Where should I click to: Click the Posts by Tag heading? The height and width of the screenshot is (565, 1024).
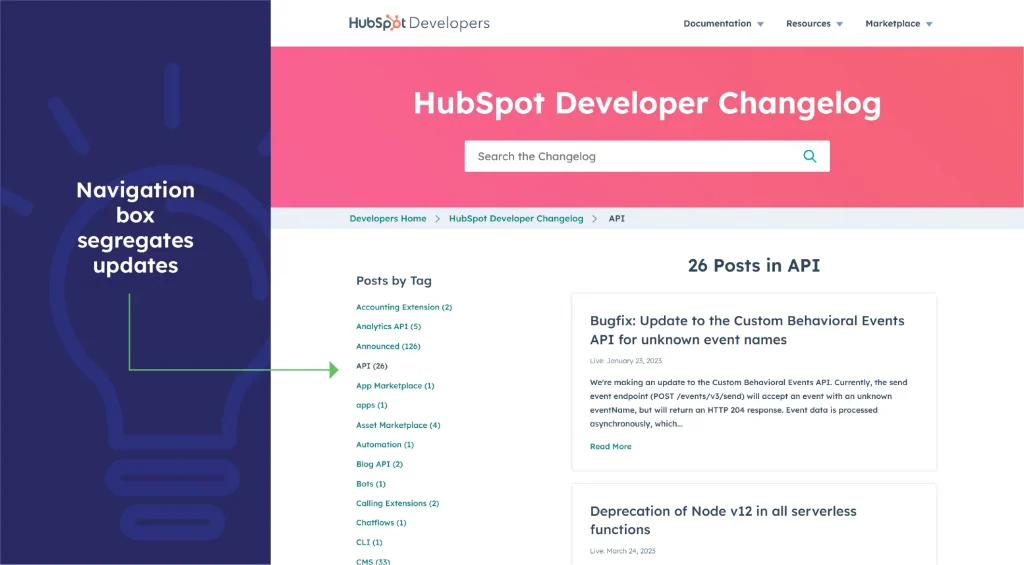point(394,281)
